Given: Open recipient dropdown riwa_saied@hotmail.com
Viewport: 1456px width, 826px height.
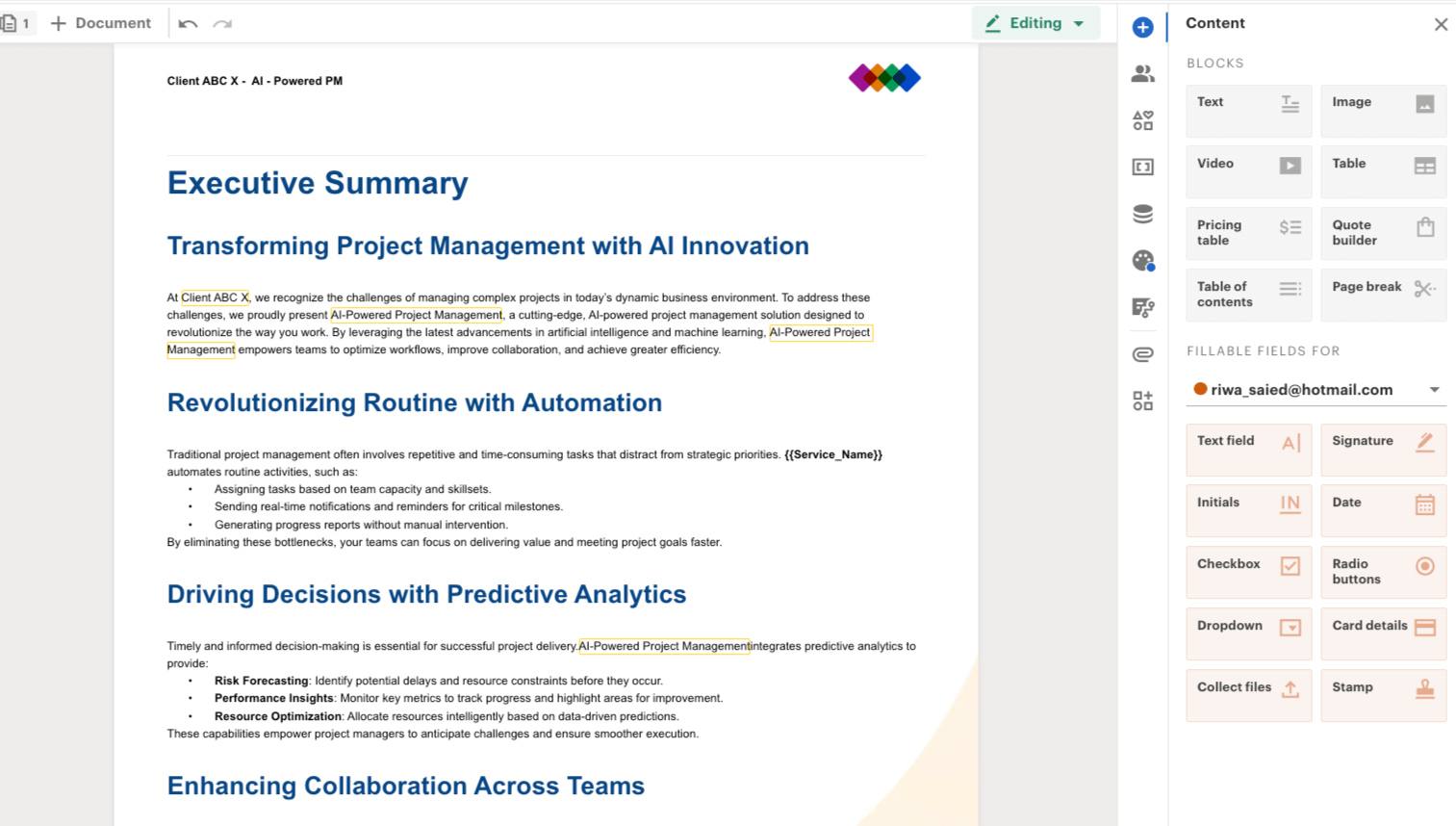Looking at the screenshot, I should tap(1316, 390).
